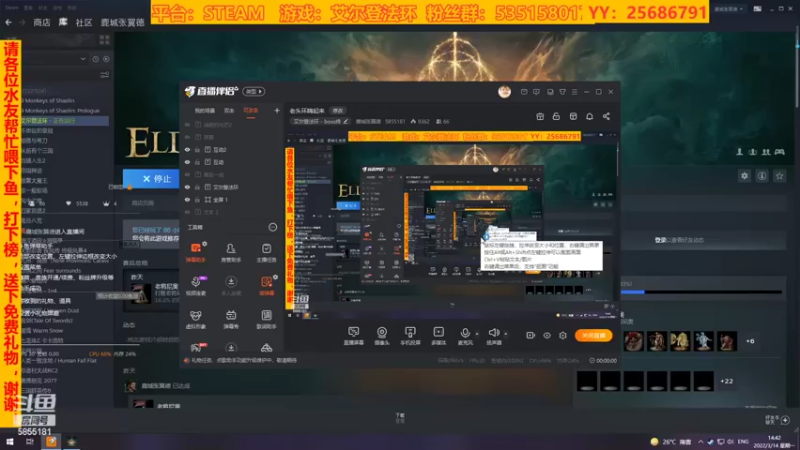Show the hidden 文本 2 source

tap(187, 212)
